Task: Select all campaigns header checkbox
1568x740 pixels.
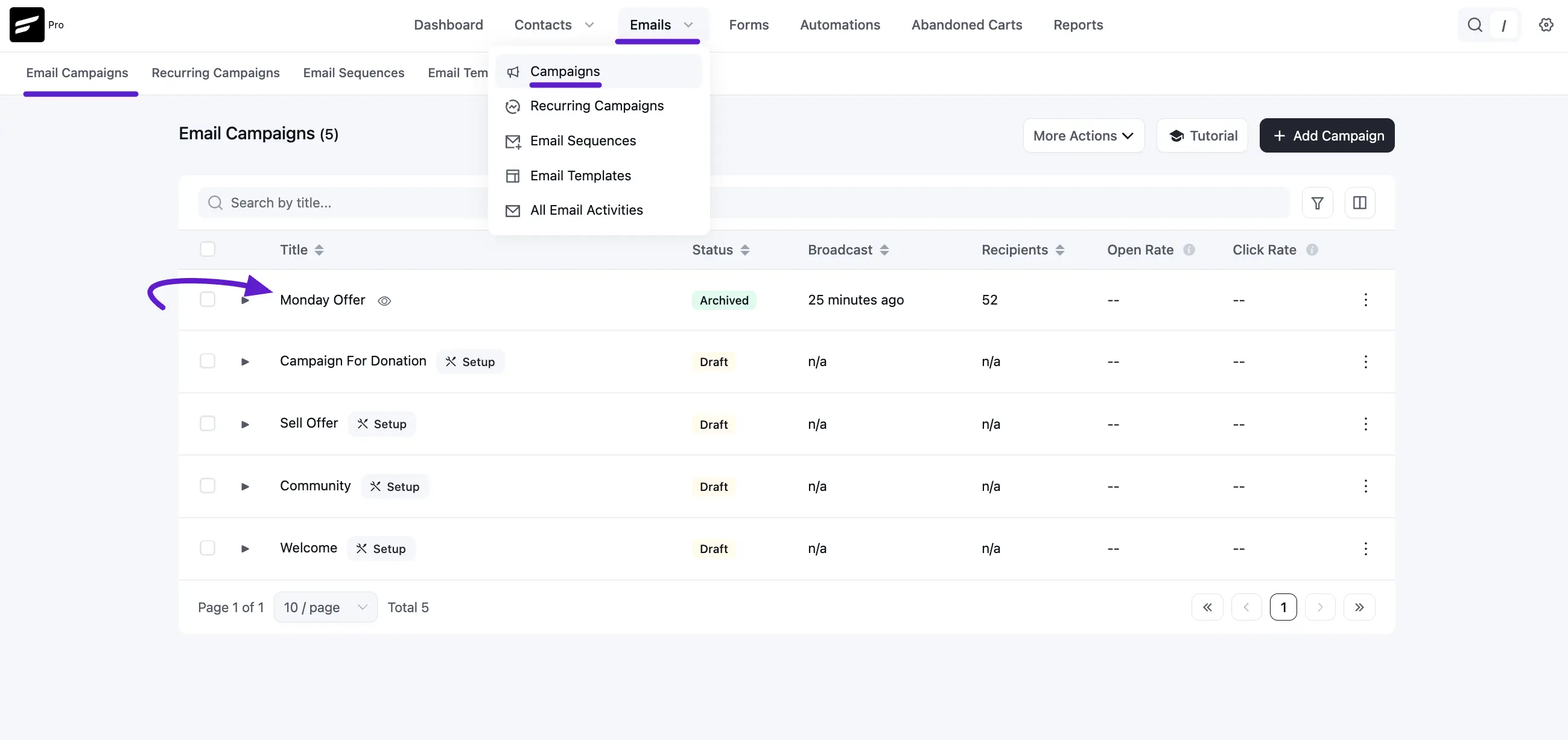Action: coord(207,249)
